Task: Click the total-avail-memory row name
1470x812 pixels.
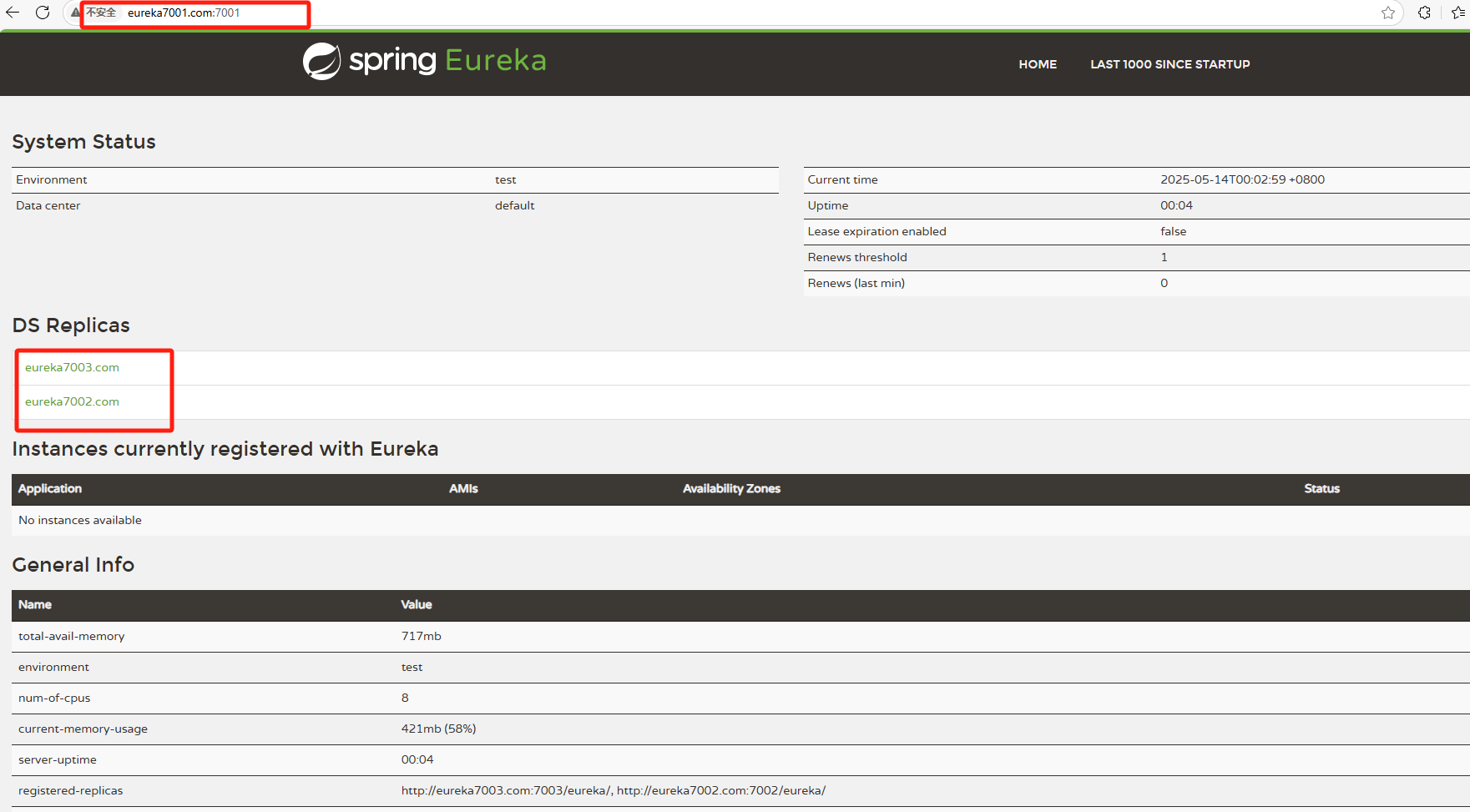Action: point(71,636)
